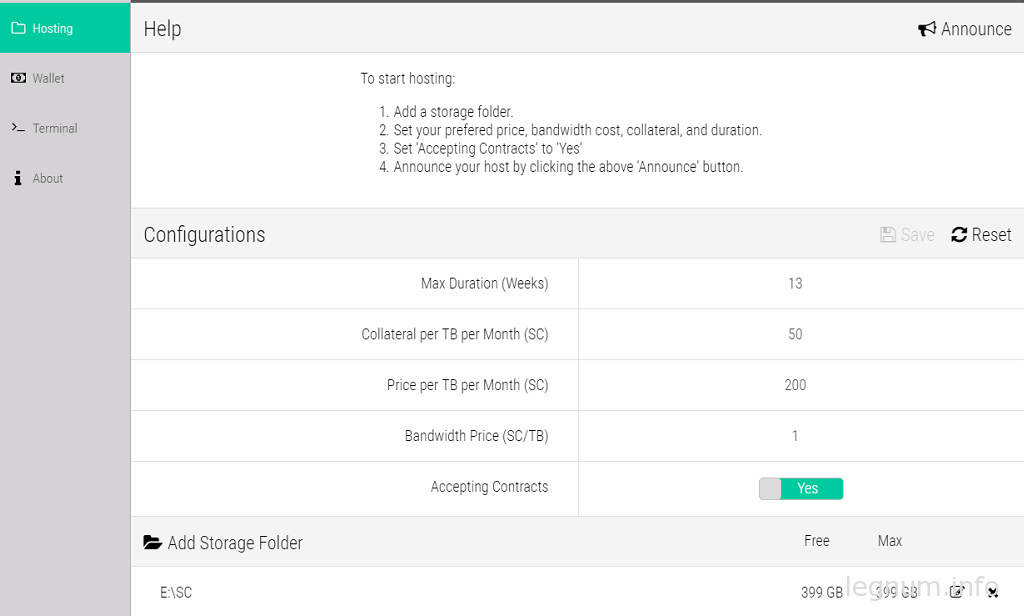Click the 'Collateral per TB per Month (SC)' label
Image resolution: width=1024 pixels, height=616 pixels.
(x=455, y=334)
